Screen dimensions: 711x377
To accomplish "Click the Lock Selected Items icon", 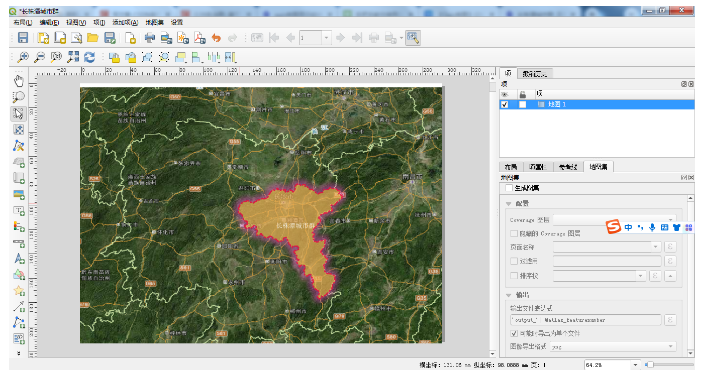I will tap(114, 57).
